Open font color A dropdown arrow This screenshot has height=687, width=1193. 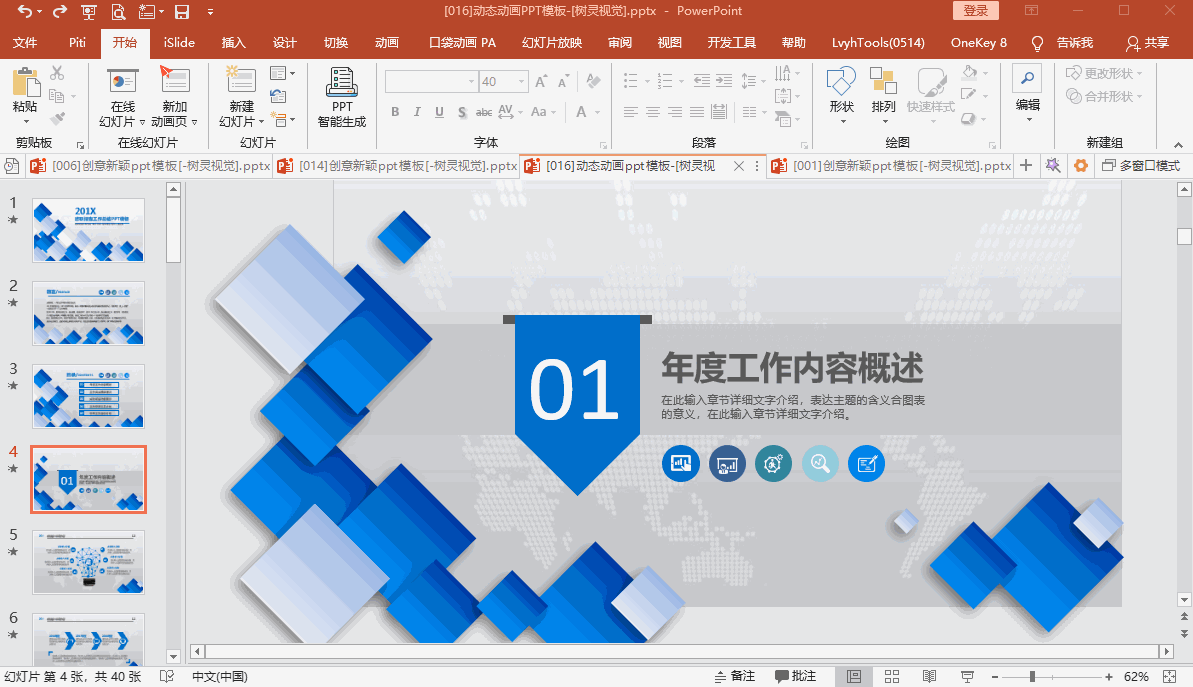click(x=598, y=112)
